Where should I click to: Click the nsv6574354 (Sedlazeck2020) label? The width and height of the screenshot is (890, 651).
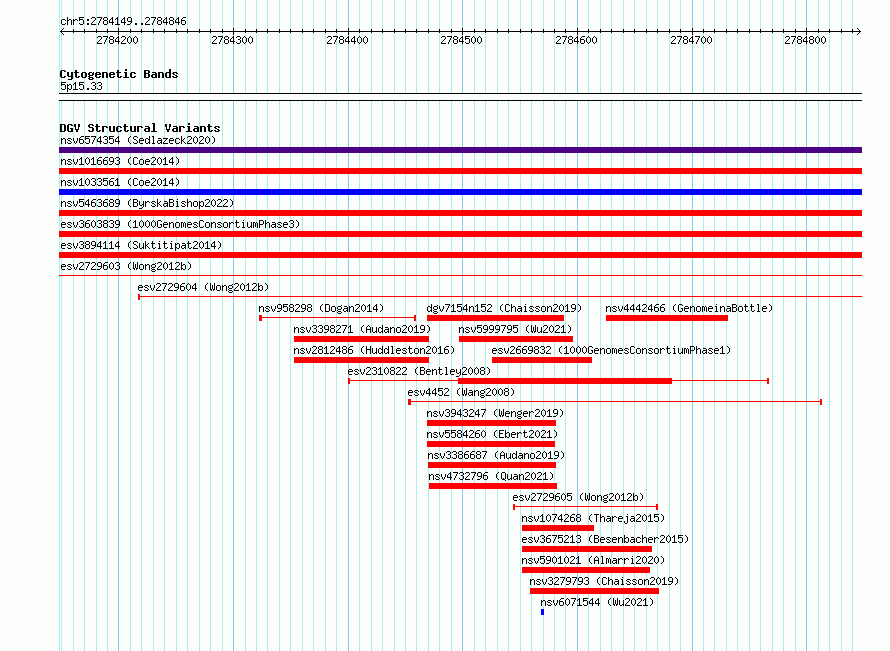[x=138, y=140]
